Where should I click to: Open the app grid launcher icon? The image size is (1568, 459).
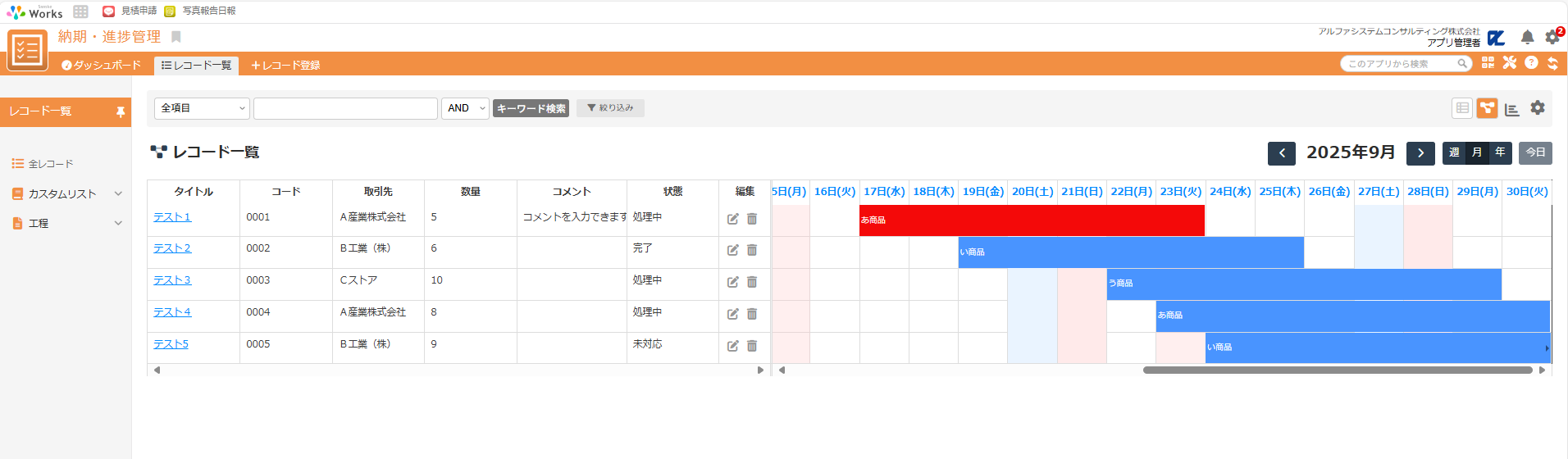tap(80, 11)
